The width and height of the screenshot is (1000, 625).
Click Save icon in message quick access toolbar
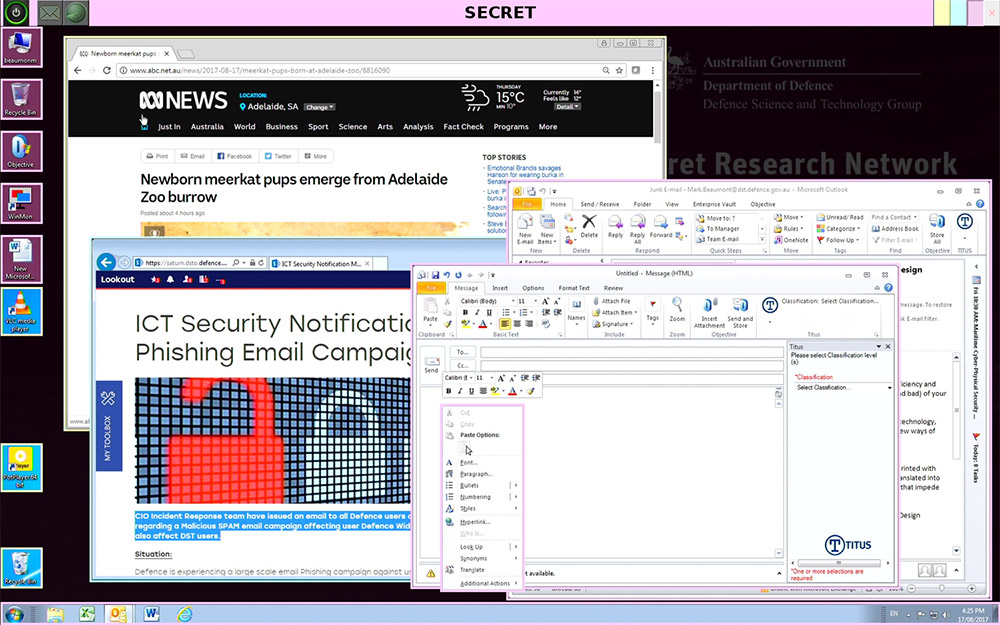[x=435, y=275]
